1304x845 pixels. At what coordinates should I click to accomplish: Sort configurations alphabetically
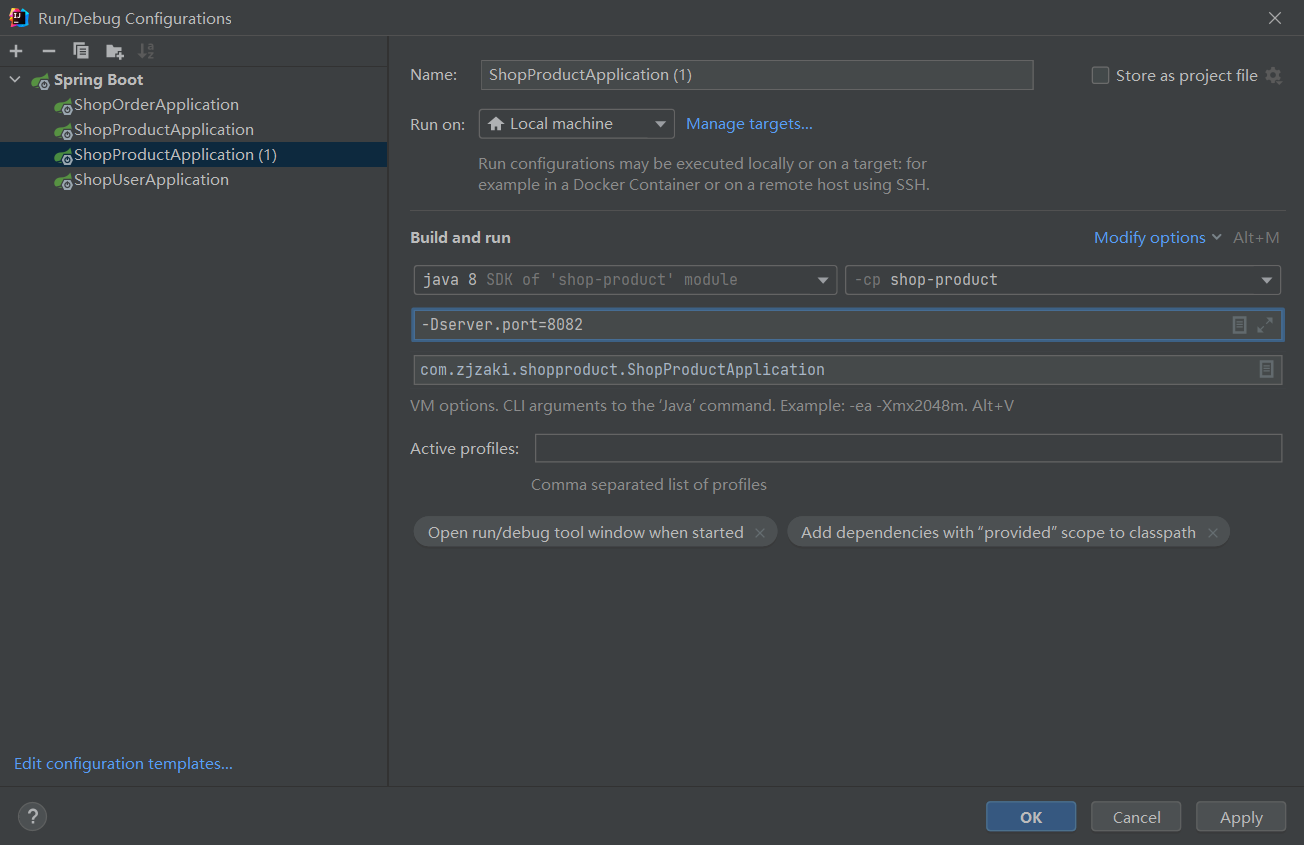146,51
